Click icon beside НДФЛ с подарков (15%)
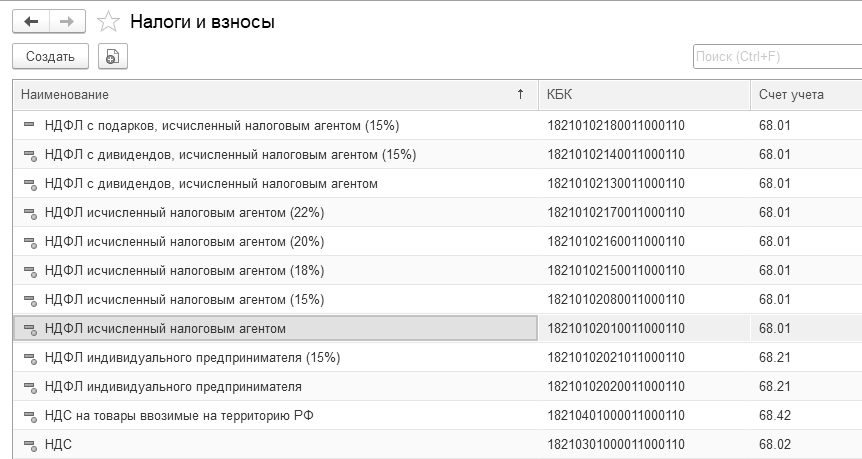 [x=28, y=126]
